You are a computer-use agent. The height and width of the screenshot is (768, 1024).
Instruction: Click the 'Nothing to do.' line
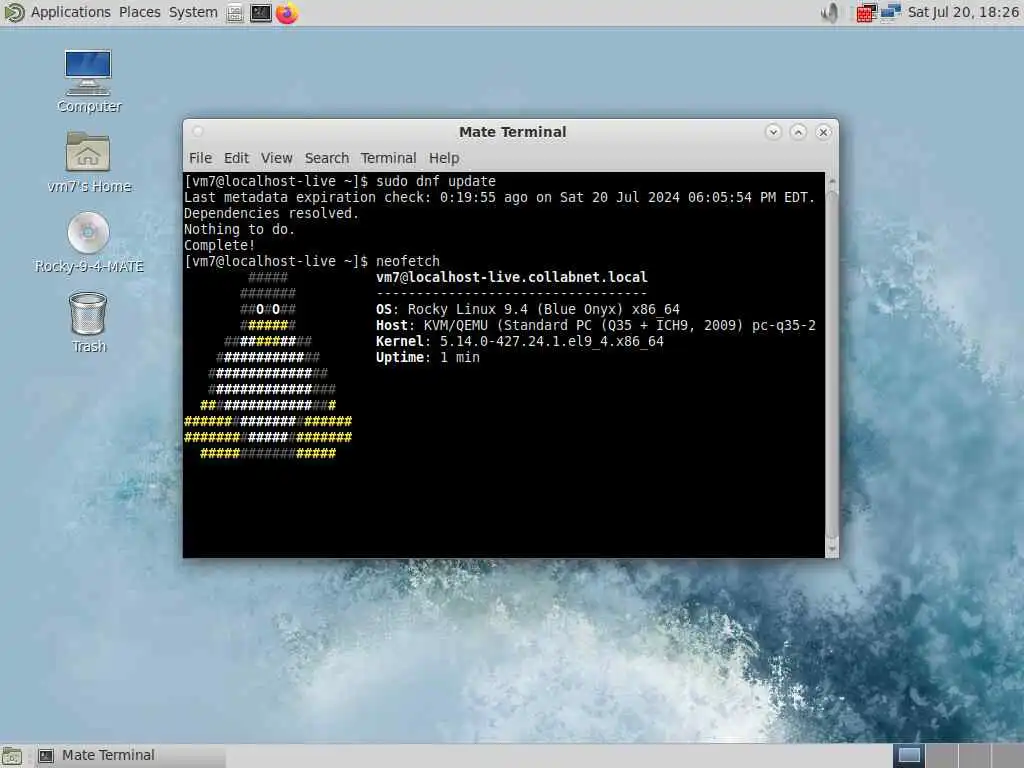coord(239,229)
